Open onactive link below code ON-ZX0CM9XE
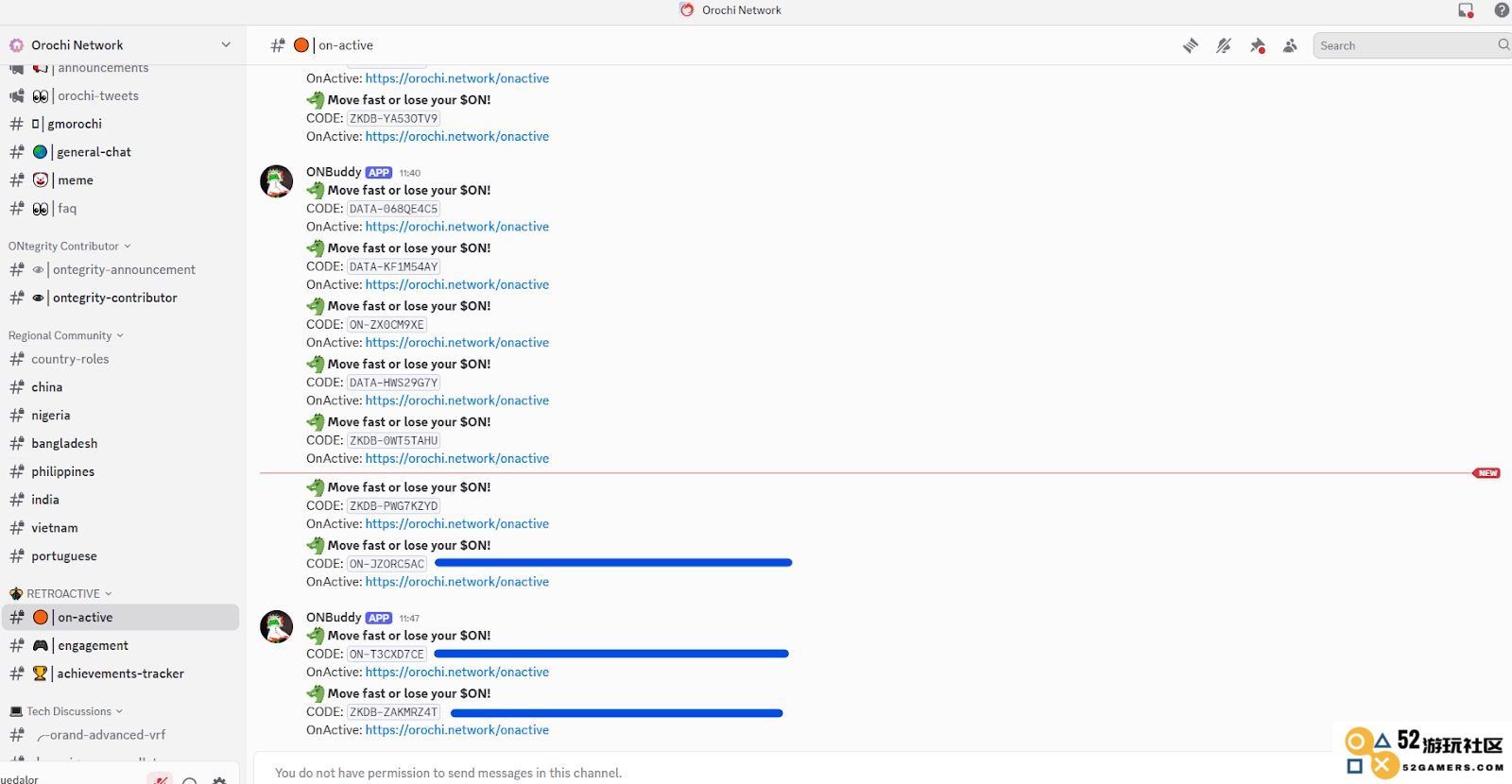The image size is (1512, 784). tap(457, 343)
